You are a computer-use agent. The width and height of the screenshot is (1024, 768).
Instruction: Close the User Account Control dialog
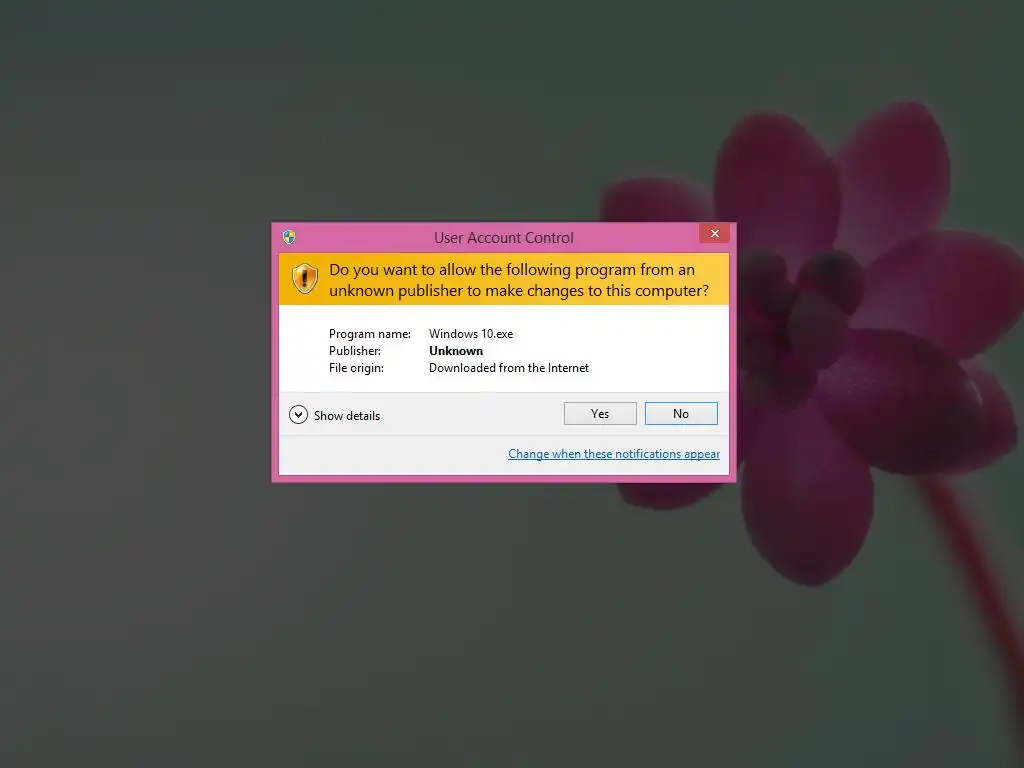(714, 233)
